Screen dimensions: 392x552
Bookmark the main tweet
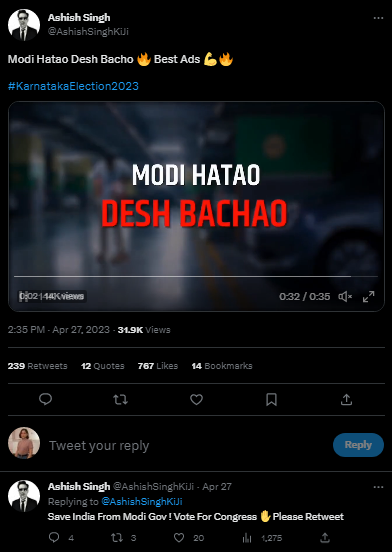271,399
